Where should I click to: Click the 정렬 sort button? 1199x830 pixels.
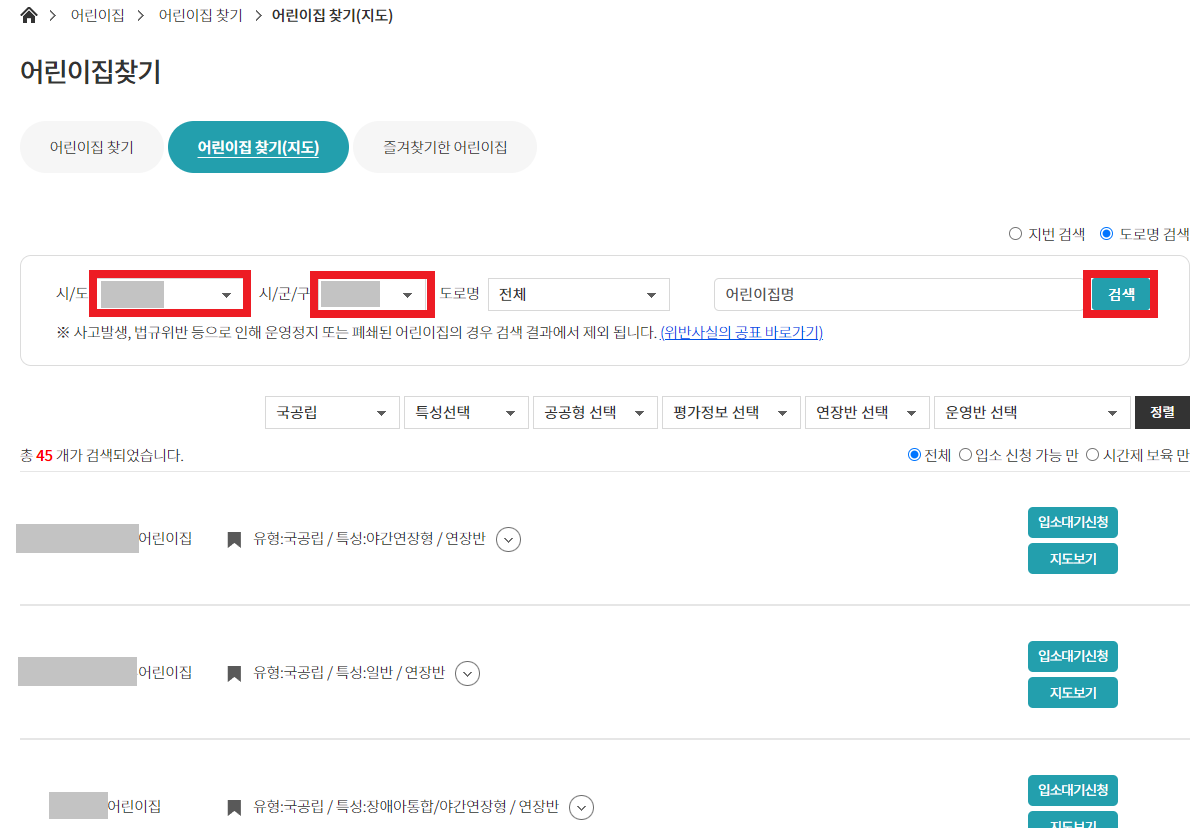click(1162, 411)
